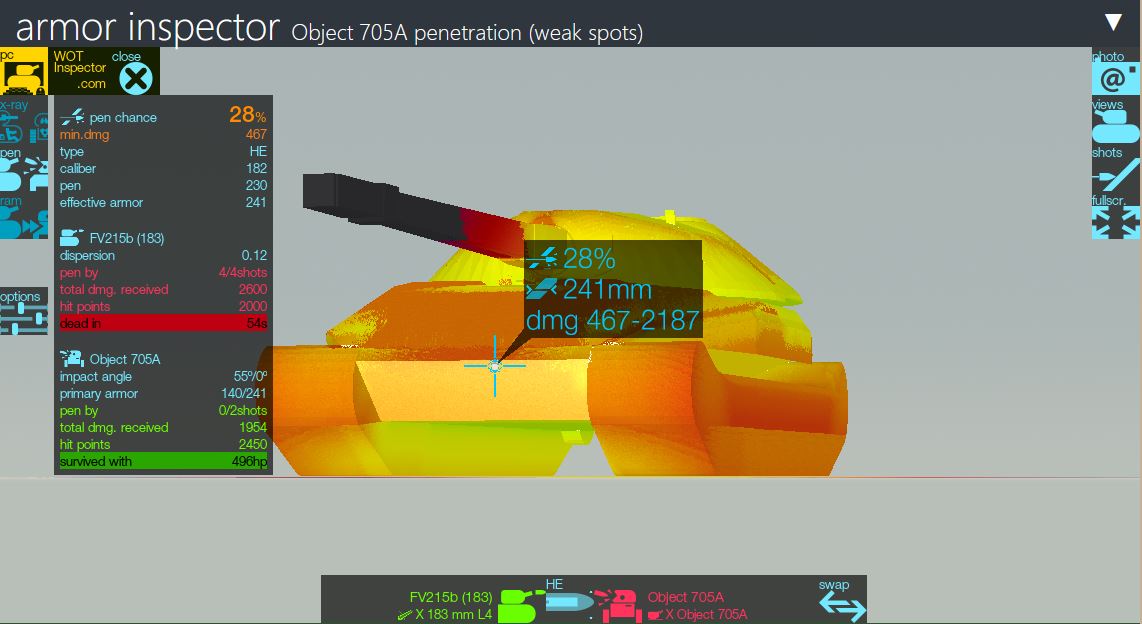Click the 'effective armor' row
The width and height of the screenshot is (1142, 624).
click(163, 202)
